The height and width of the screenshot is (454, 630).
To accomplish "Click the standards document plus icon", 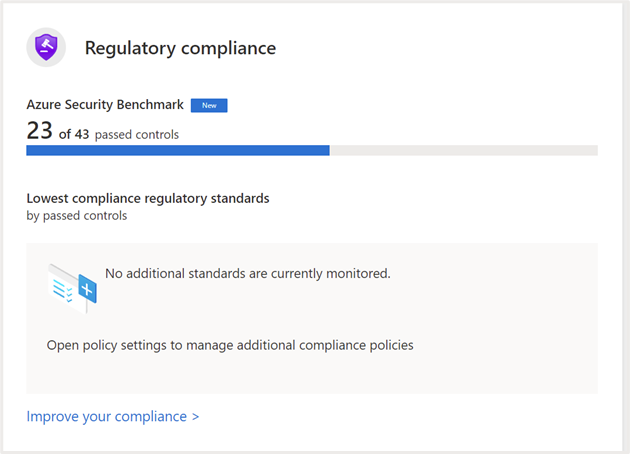I will point(72,287).
